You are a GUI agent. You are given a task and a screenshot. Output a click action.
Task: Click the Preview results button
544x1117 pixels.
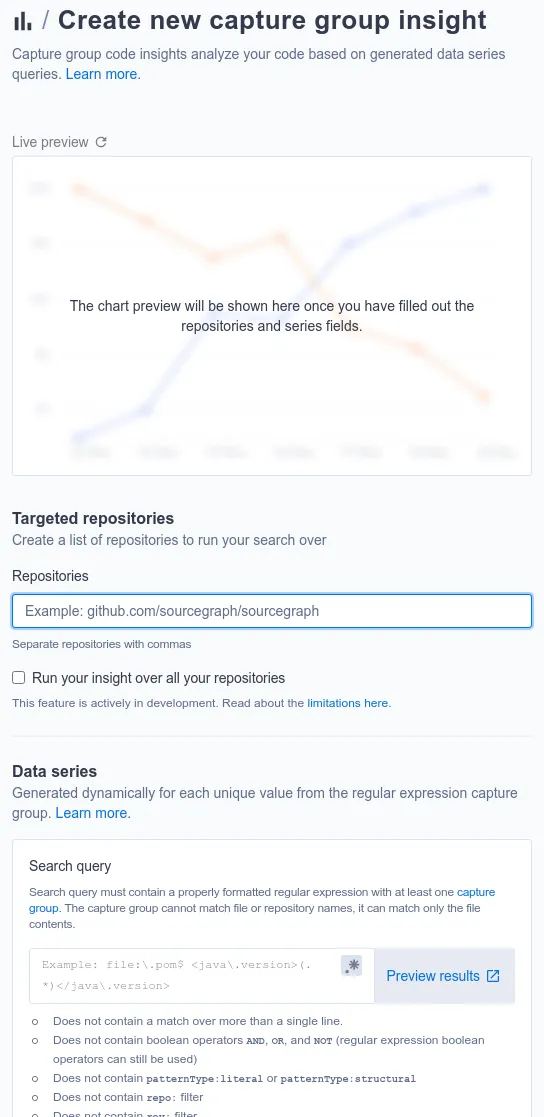pyautogui.click(x=444, y=976)
